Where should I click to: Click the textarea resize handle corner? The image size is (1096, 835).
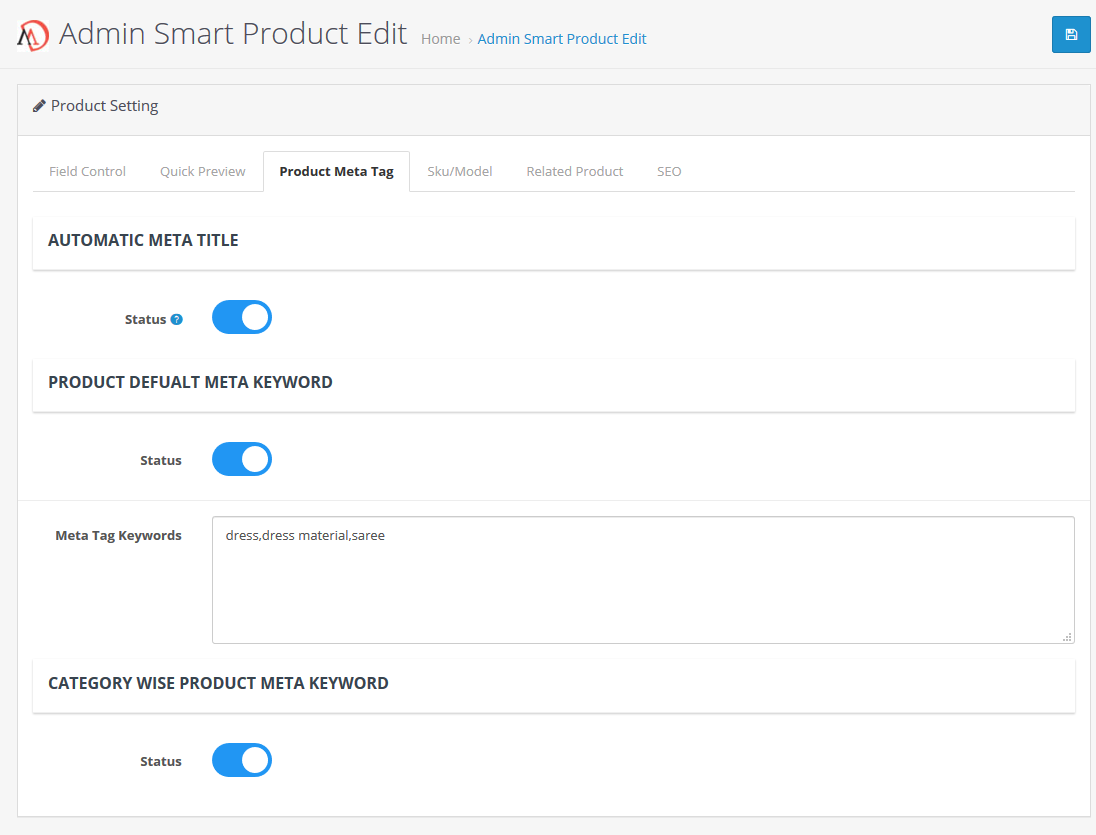point(1067,637)
